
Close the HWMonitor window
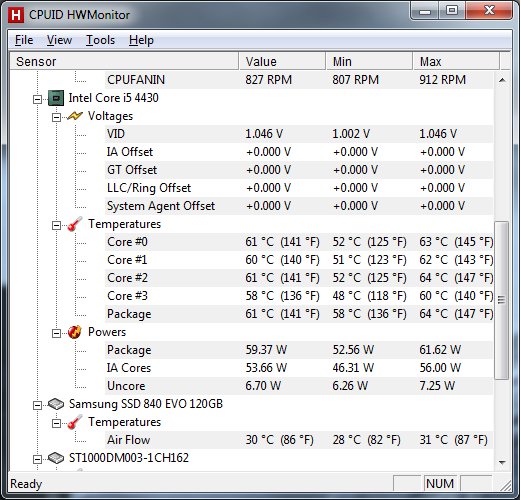pos(489,11)
